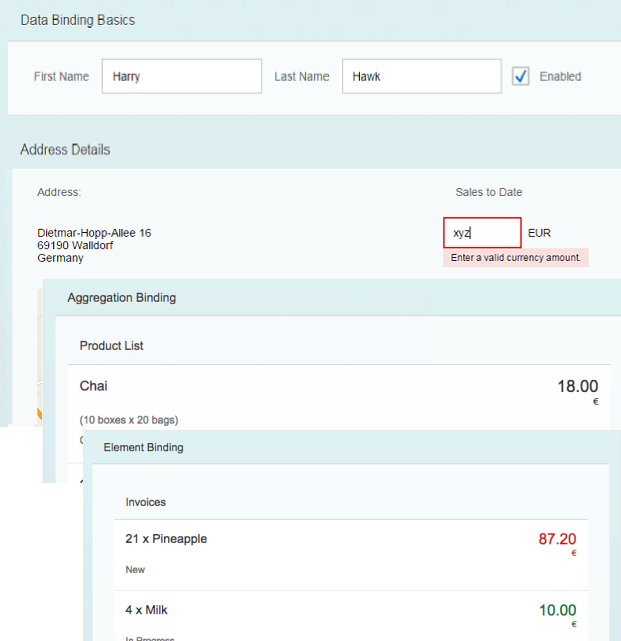Viewport: 621px width, 641px height.
Task: Click the '(10 boxes x 20 bags)' description
Action: [x=129, y=419]
